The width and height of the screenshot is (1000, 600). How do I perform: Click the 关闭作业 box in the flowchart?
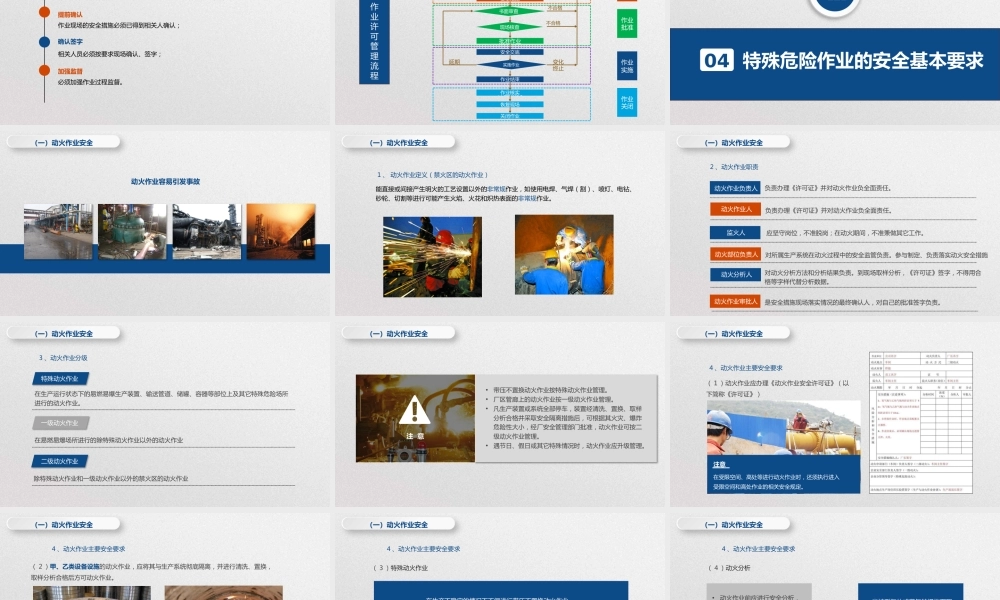point(510,116)
